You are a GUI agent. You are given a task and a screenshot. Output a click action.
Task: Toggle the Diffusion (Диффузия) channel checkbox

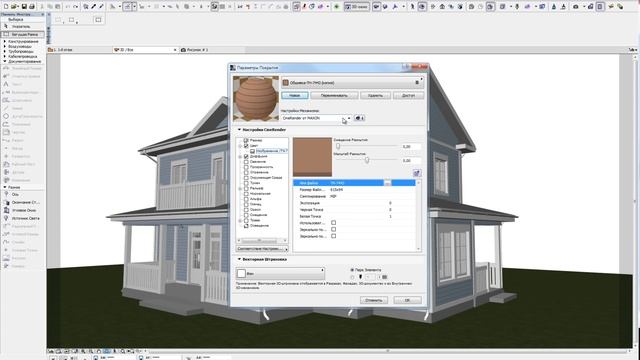(x=246, y=156)
